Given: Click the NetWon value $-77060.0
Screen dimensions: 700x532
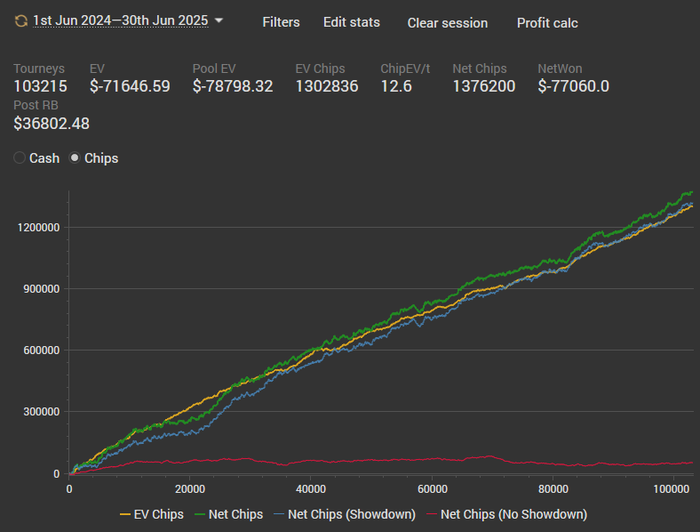Looking at the screenshot, I should [x=574, y=86].
